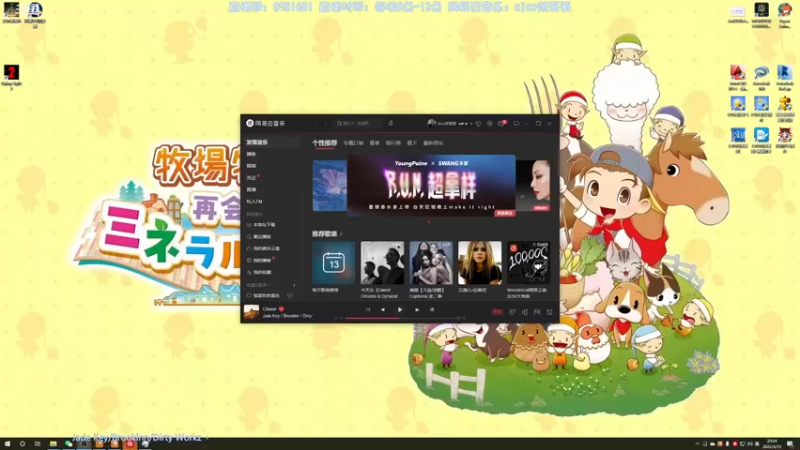Click plus icon to create new playlist
The width and height of the screenshot is (800, 450).
point(294,285)
